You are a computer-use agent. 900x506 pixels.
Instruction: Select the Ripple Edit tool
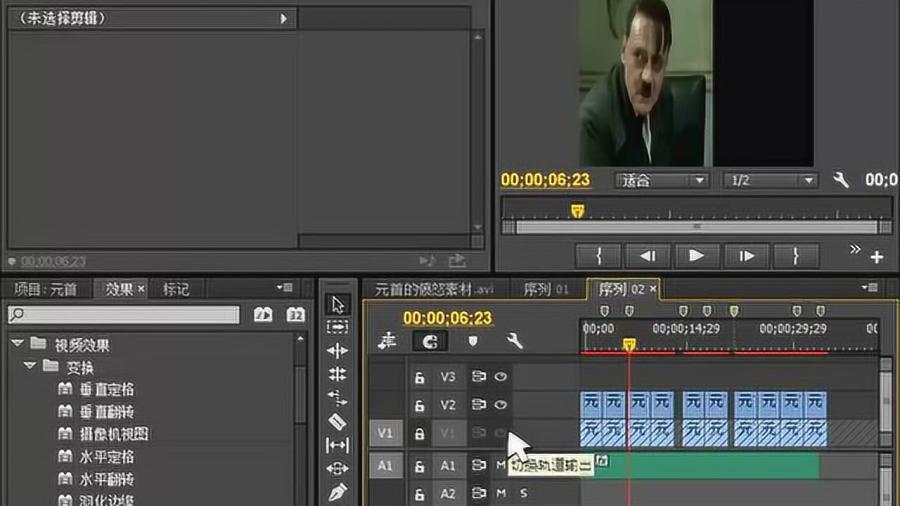pyautogui.click(x=338, y=351)
